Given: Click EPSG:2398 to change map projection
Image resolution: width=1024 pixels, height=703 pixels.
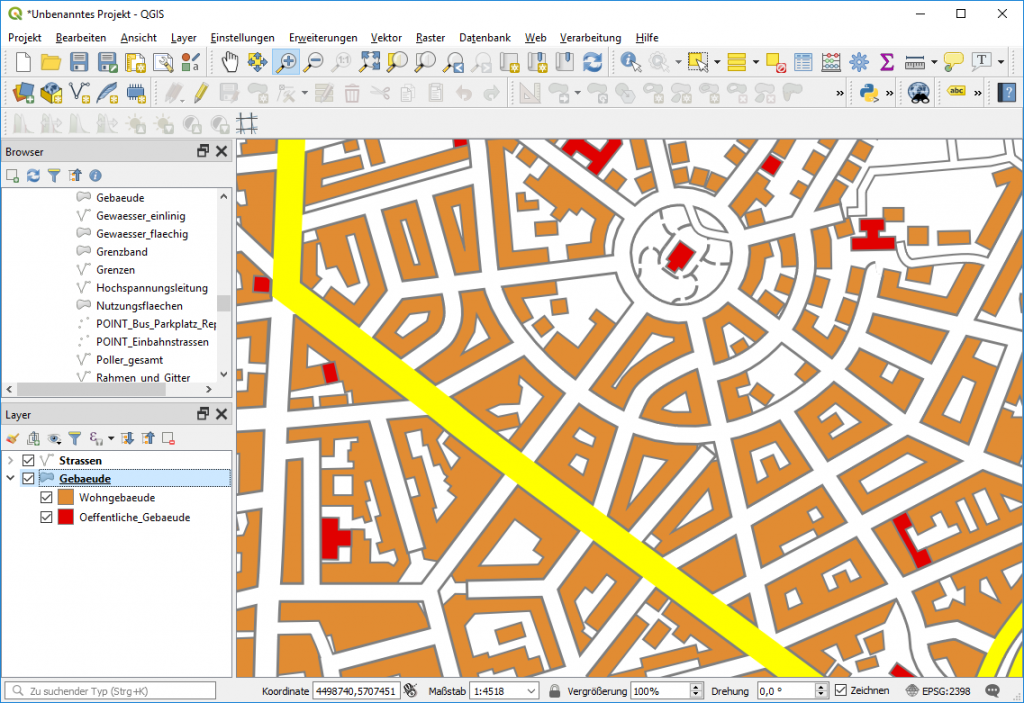Looking at the screenshot, I should tap(946, 690).
